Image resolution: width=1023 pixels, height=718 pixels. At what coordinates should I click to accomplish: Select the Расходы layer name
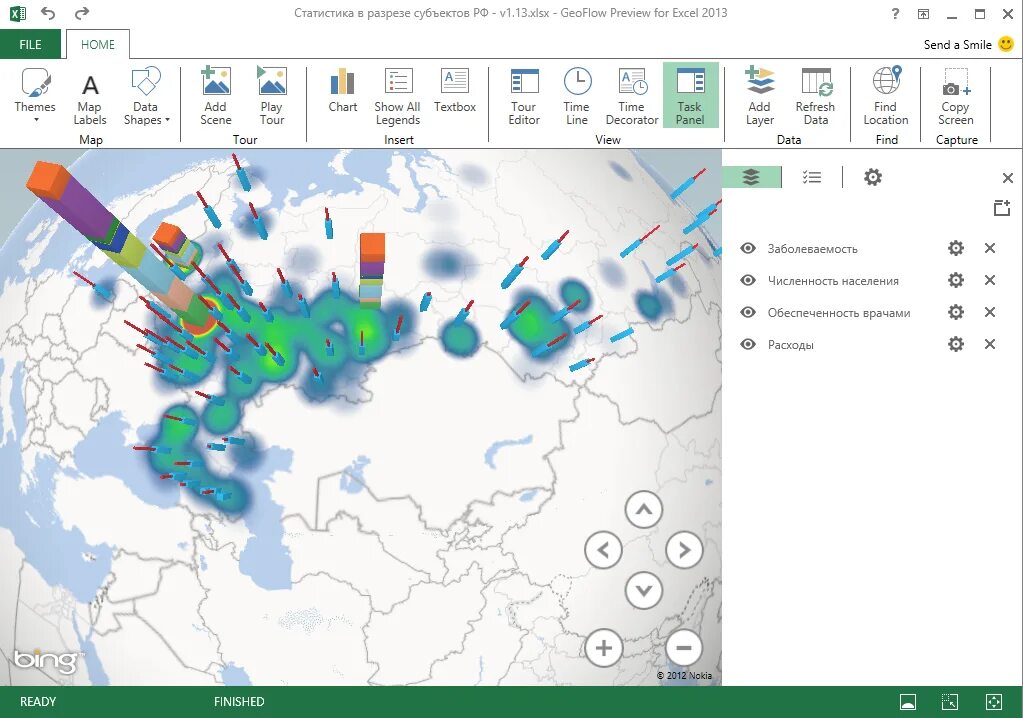pyautogui.click(x=790, y=344)
